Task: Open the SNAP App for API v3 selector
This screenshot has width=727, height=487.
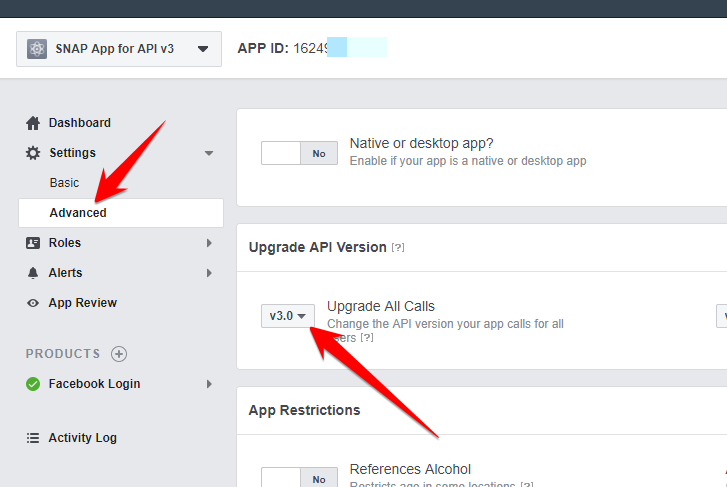Action: [x=119, y=49]
